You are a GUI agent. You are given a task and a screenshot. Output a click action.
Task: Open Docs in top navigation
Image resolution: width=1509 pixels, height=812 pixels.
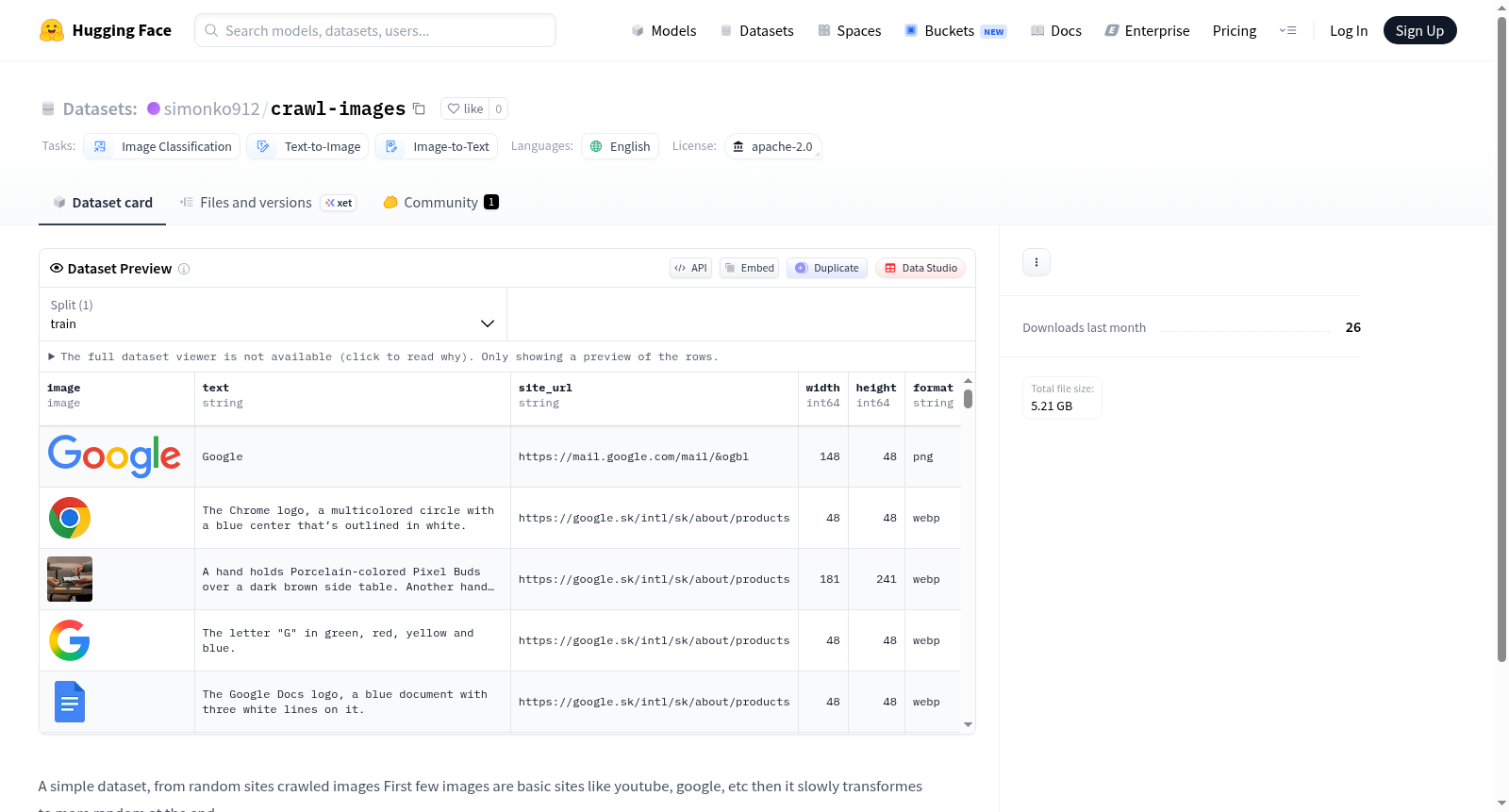click(1055, 30)
